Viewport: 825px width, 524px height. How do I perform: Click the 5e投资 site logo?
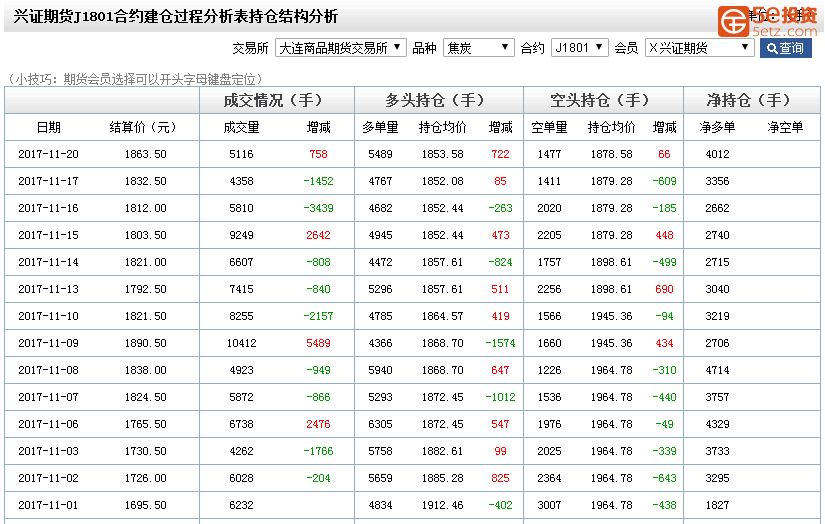(768, 21)
